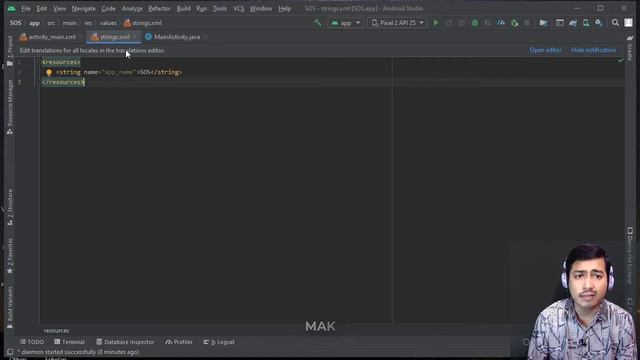Click the Hide notification link
Viewport: 640px width, 360px height.
point(593,50)
